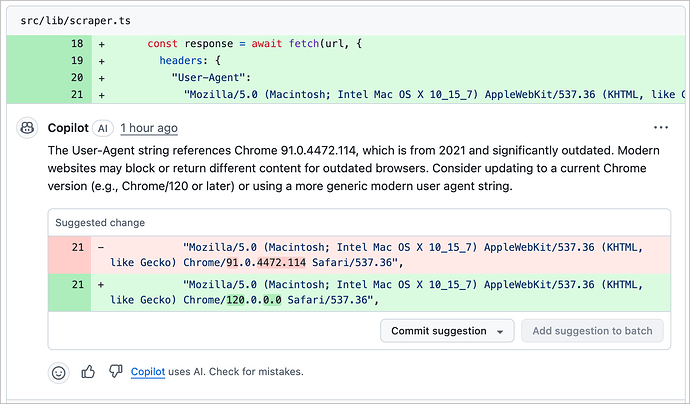Open the Copilot link in footer
This screenshot has width=690, height=404.
click(148, 371)
